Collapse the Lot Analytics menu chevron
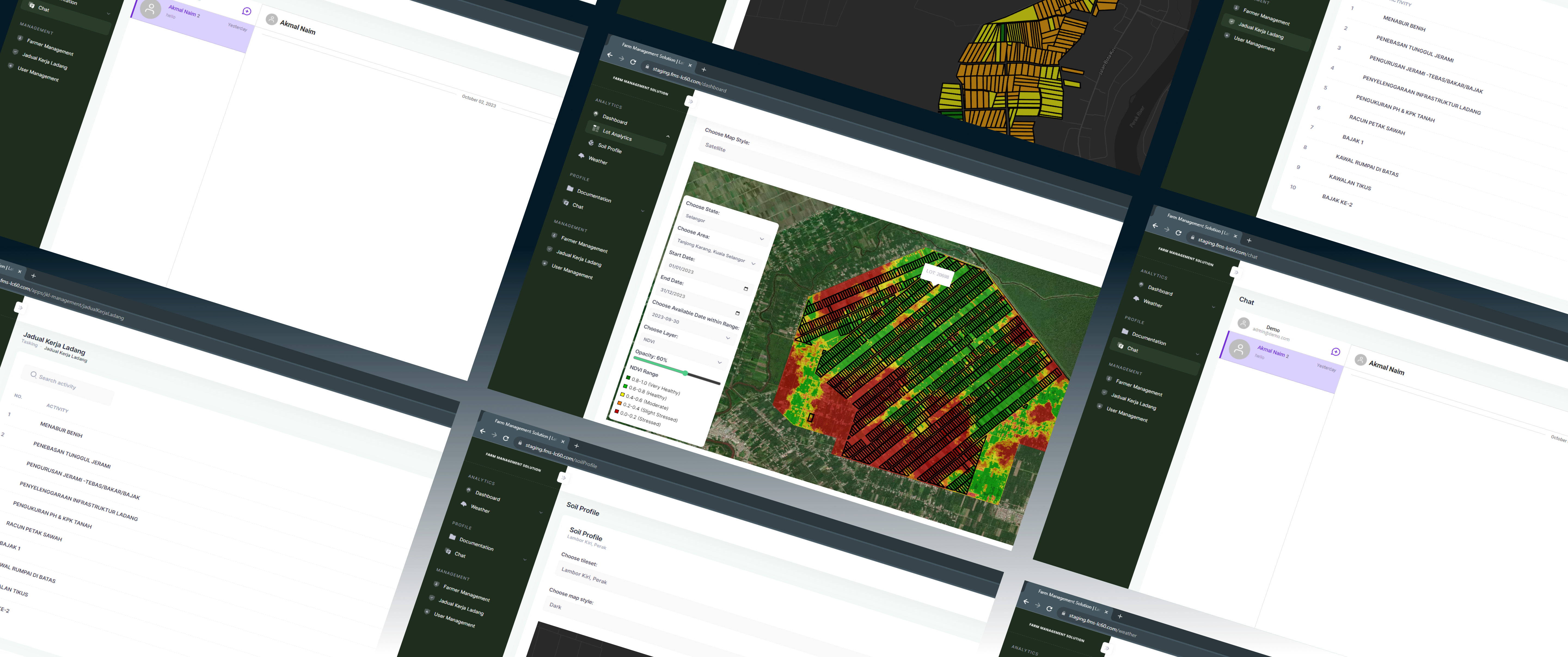Screen dimensions: 1568x657 click(668, 136)
